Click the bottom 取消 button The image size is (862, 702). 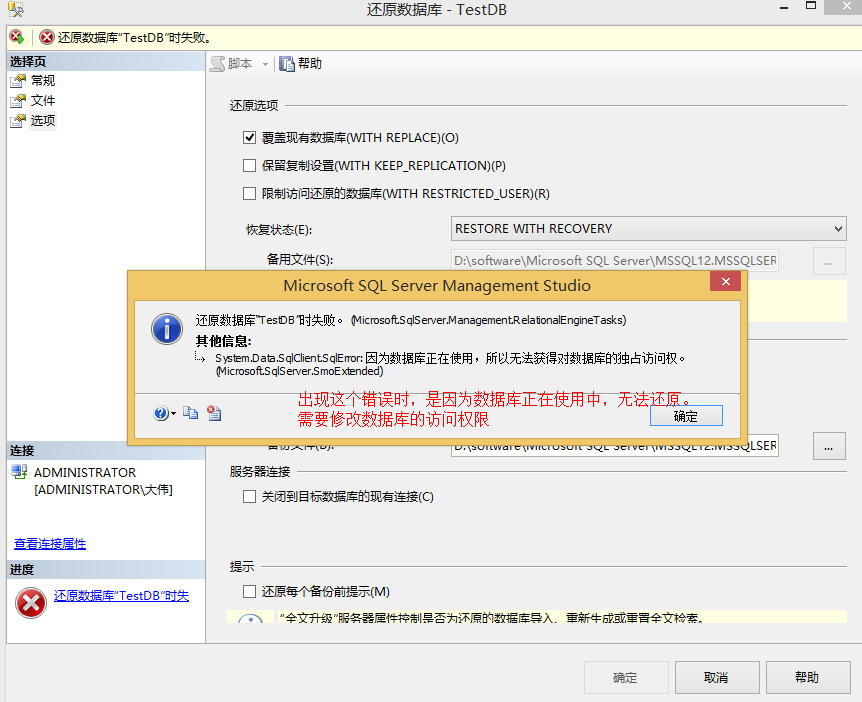[716, 677]
